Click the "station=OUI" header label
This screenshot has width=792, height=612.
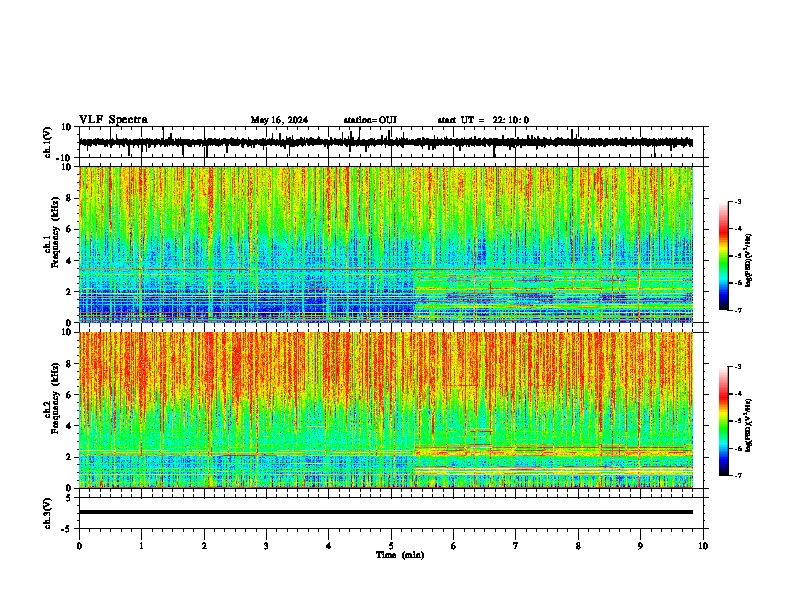coord(370,120)
